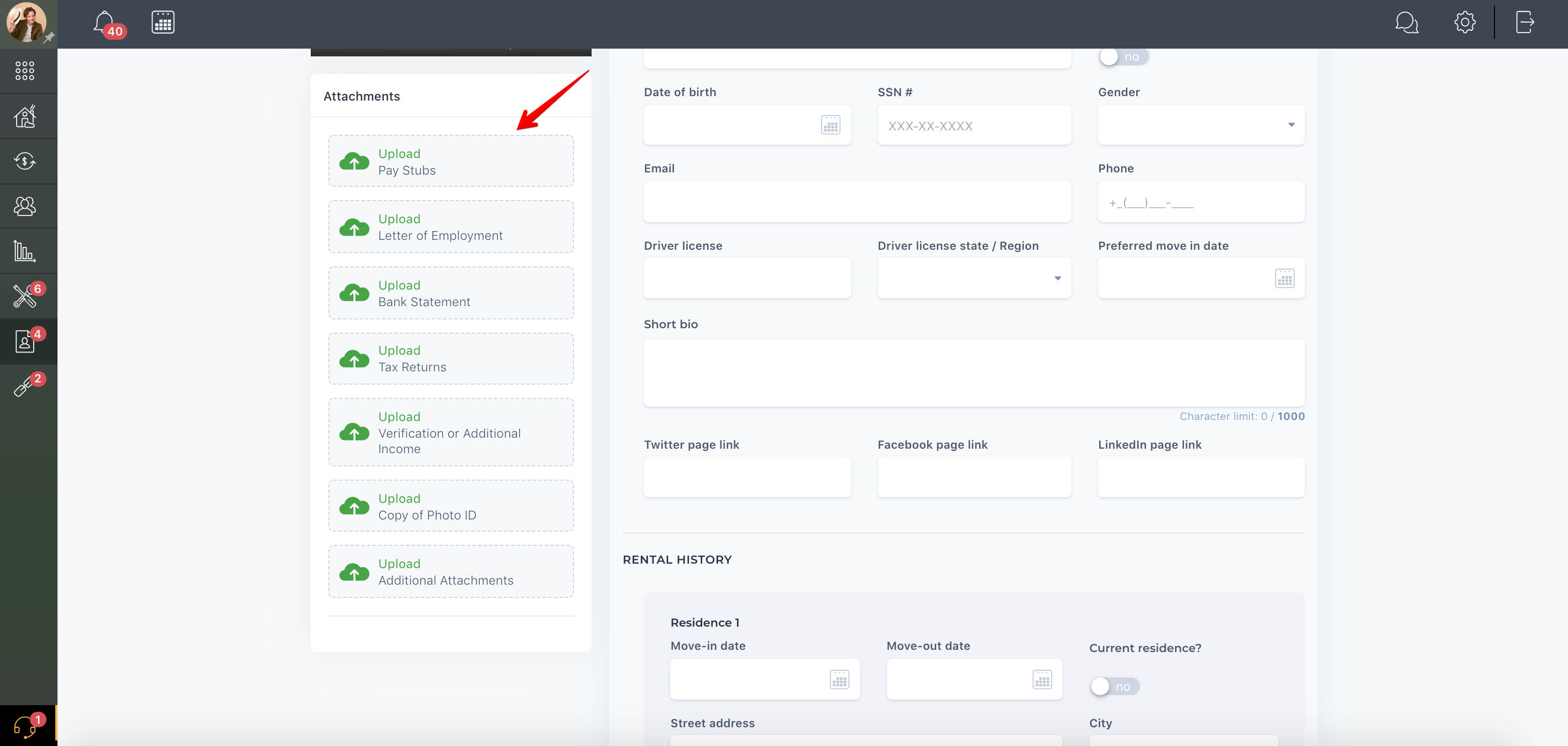Click the Verification or Additional Income cloud icon
Viewport: 1568px width, 746px height.
354,432
